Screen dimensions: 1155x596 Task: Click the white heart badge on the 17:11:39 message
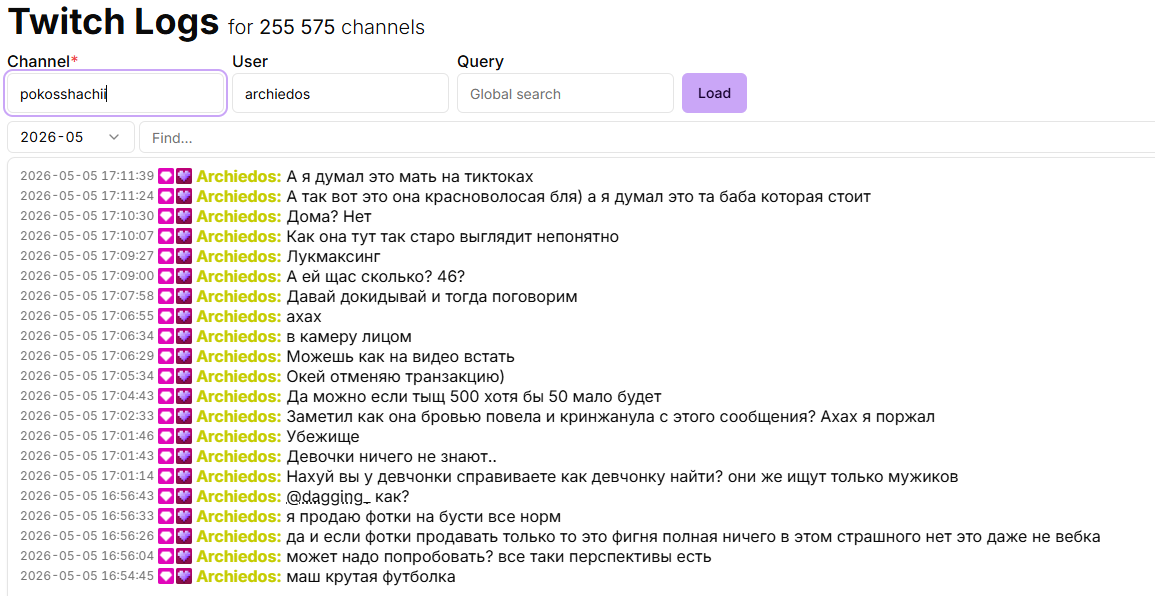[166, 177]
